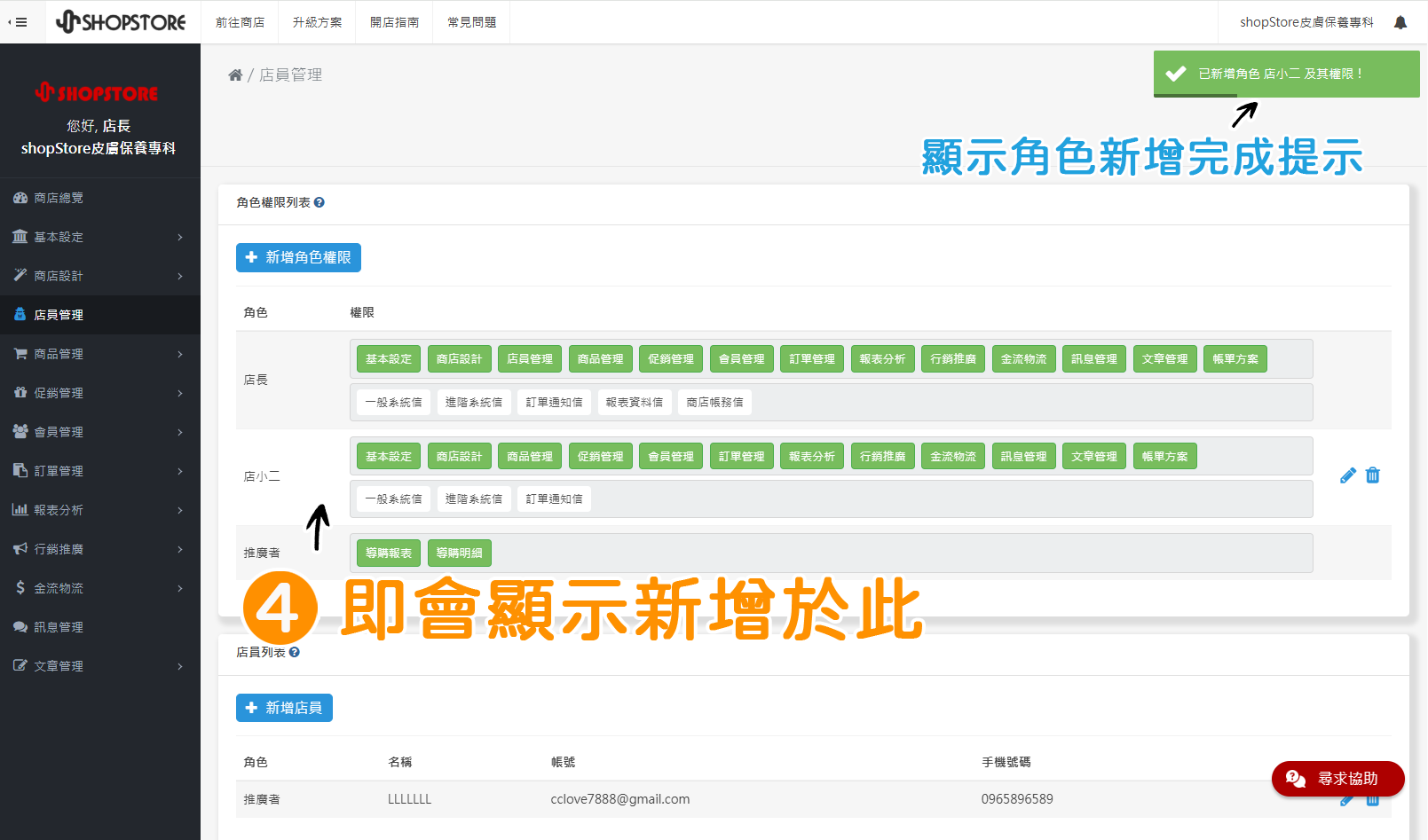Image resolution: width=1428 pixels, height=840 pixels.
Task: Edit the 店小二 role with the pencil icon
Action: 1348,475
